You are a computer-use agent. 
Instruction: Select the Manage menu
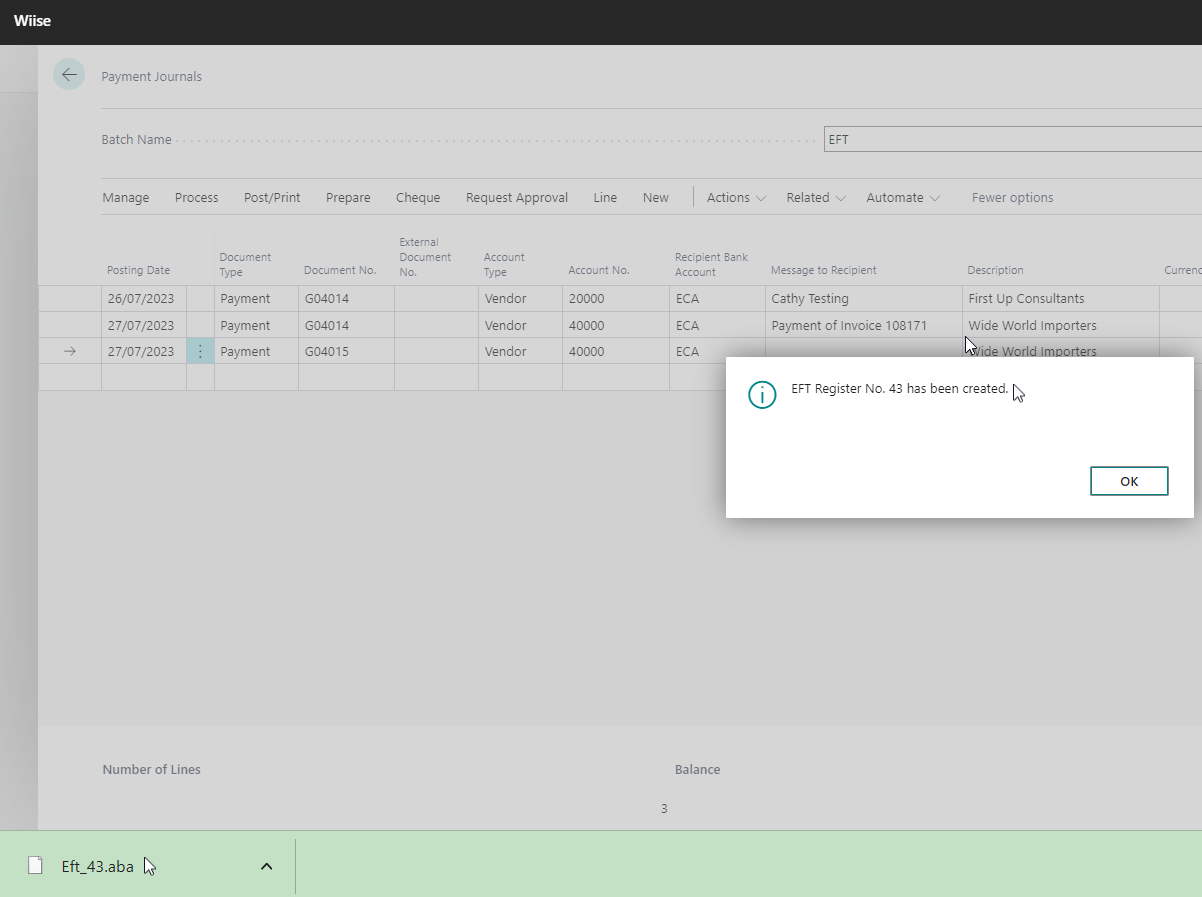click(125, 197)
